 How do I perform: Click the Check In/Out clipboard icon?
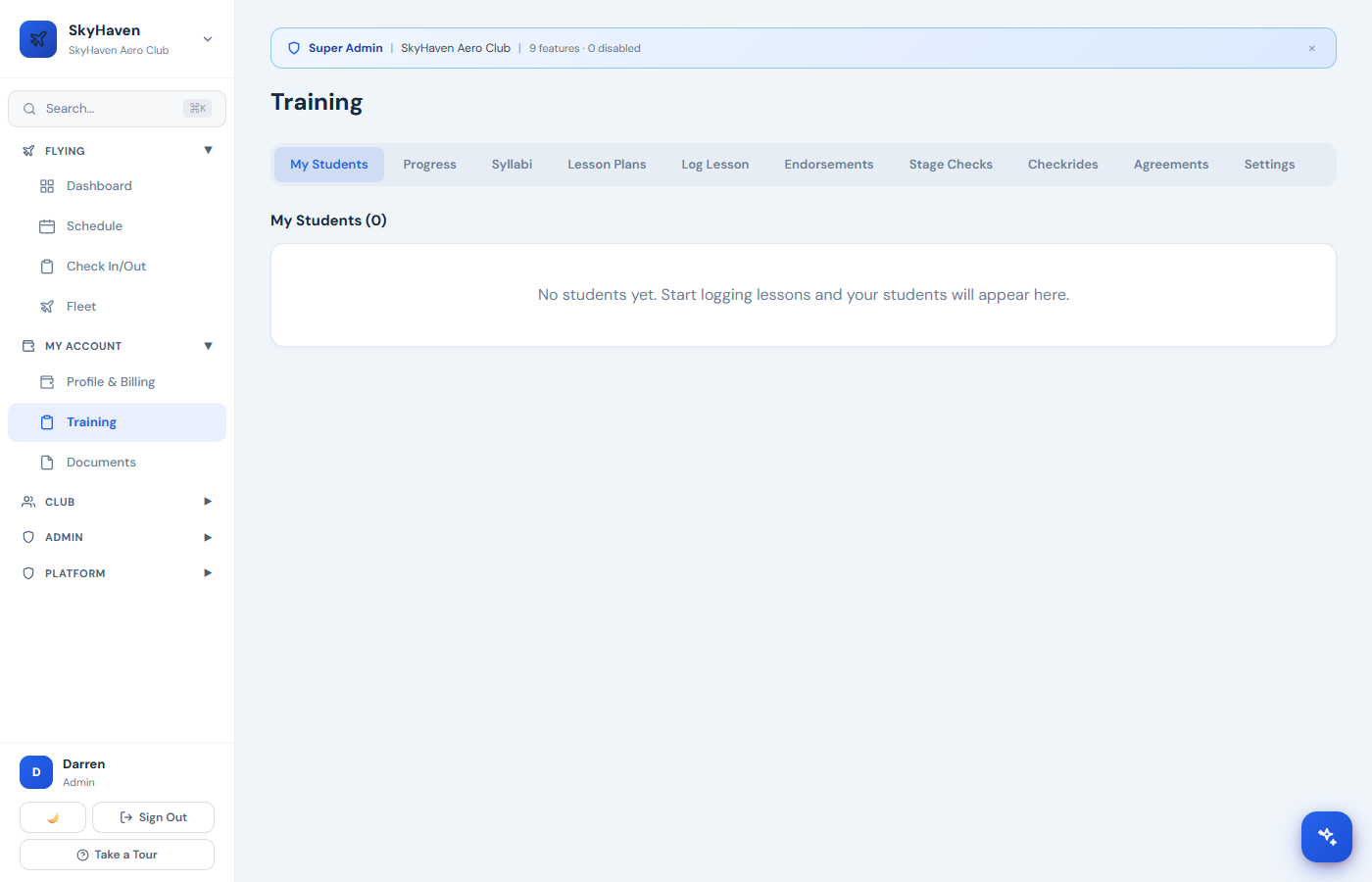pos(47,266)
